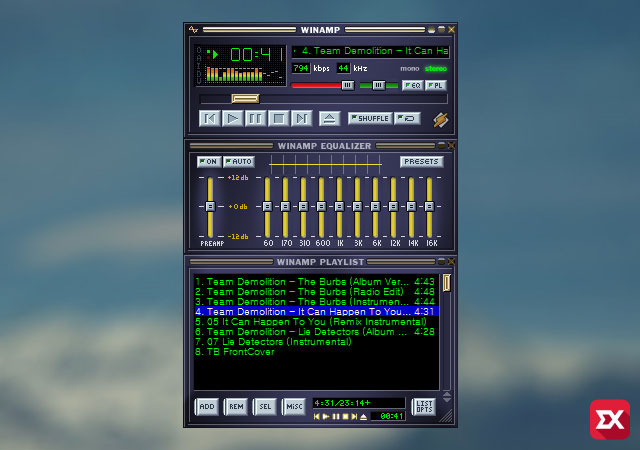Viewport: 640px width, 450px height.
Task: Toggle the EQ window button
Action: [412, 86]
